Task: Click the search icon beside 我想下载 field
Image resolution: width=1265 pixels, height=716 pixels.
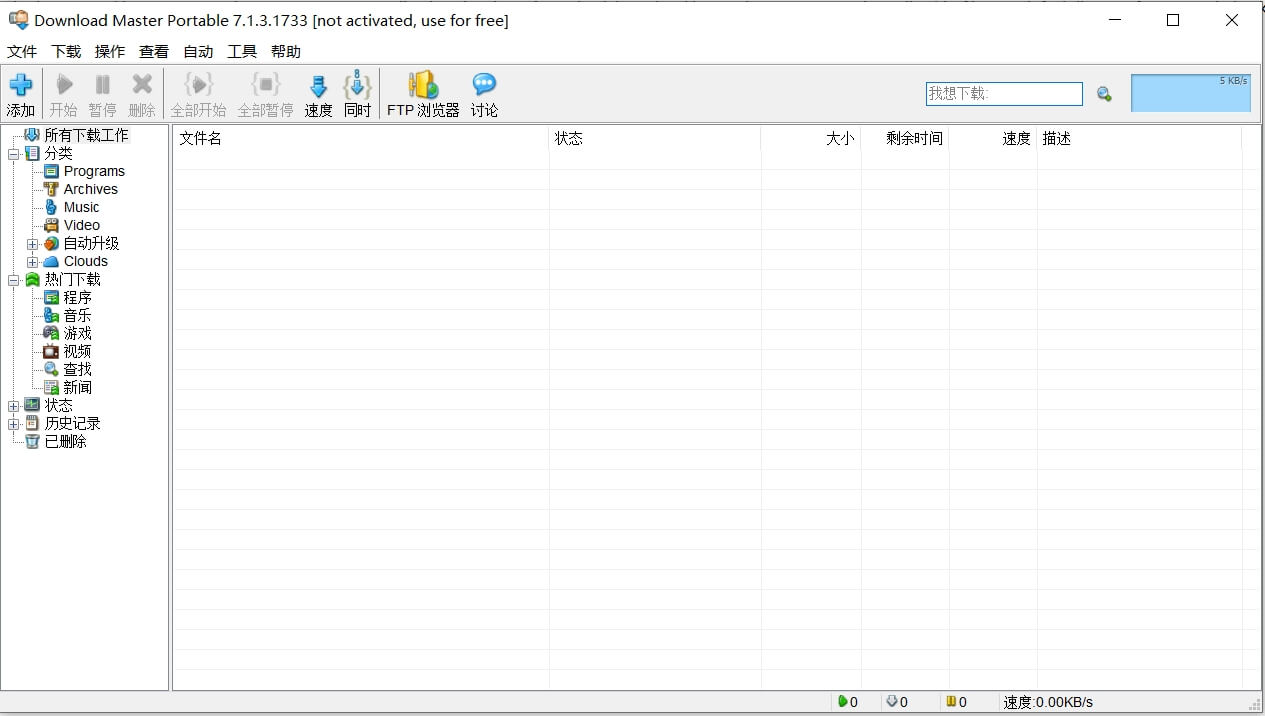Action: pos(1104,94)
